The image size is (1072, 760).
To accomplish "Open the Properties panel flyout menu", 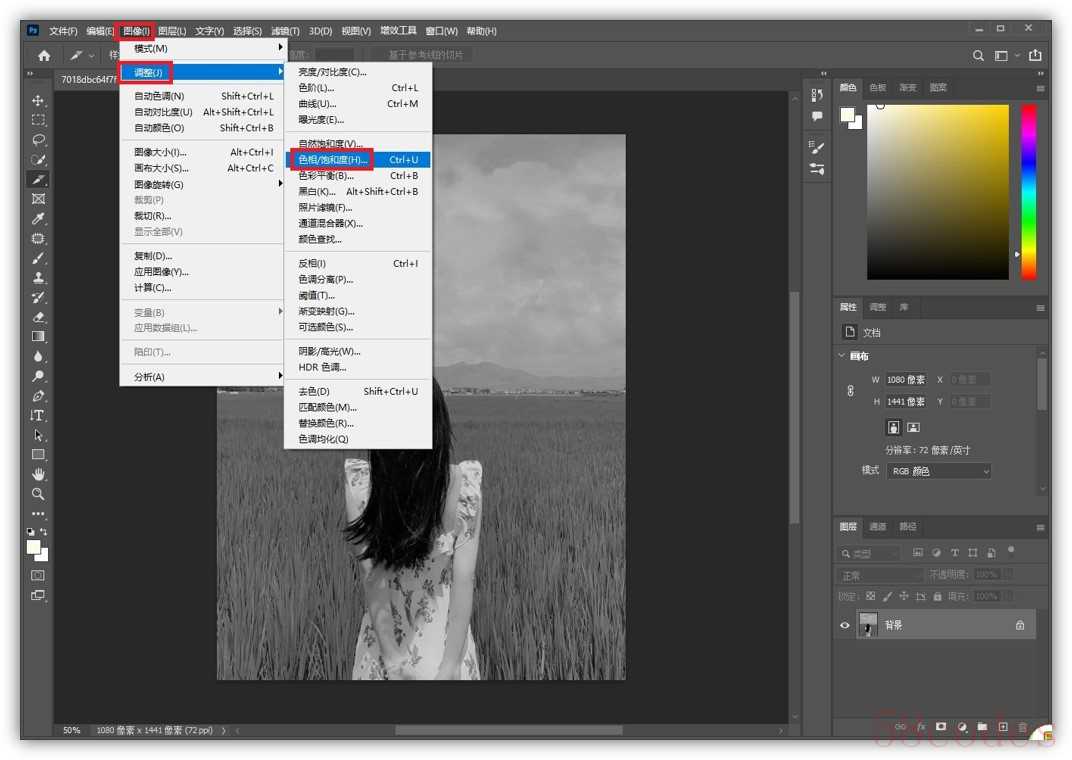I will [1040, 308].
